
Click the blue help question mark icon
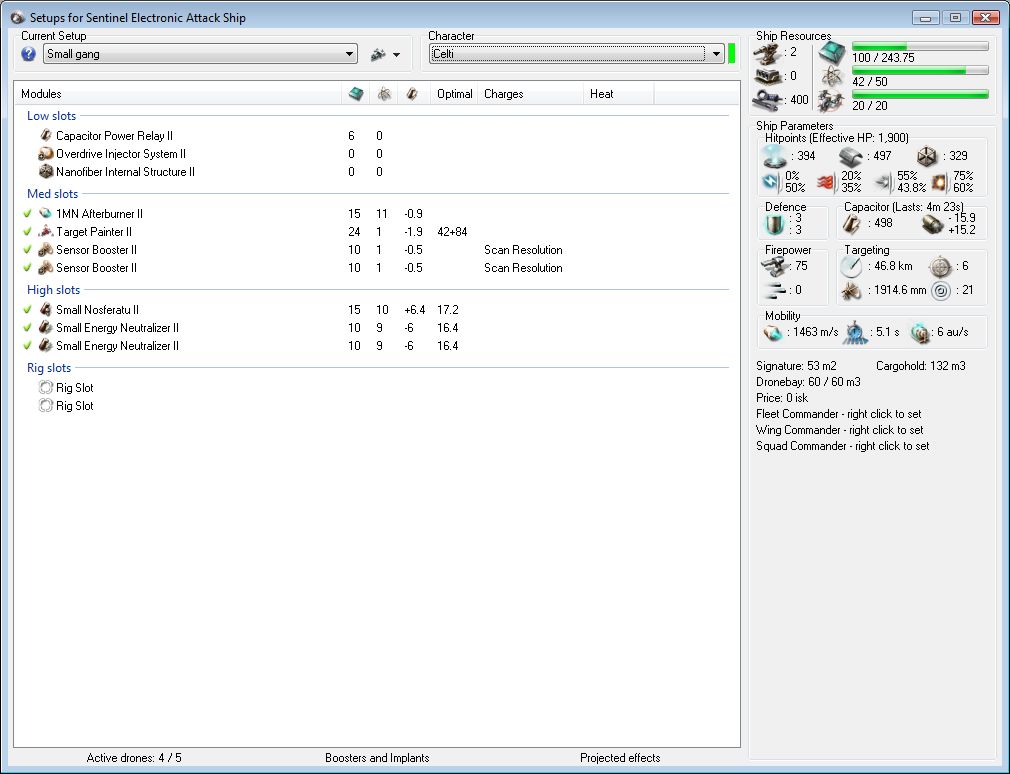28,54
